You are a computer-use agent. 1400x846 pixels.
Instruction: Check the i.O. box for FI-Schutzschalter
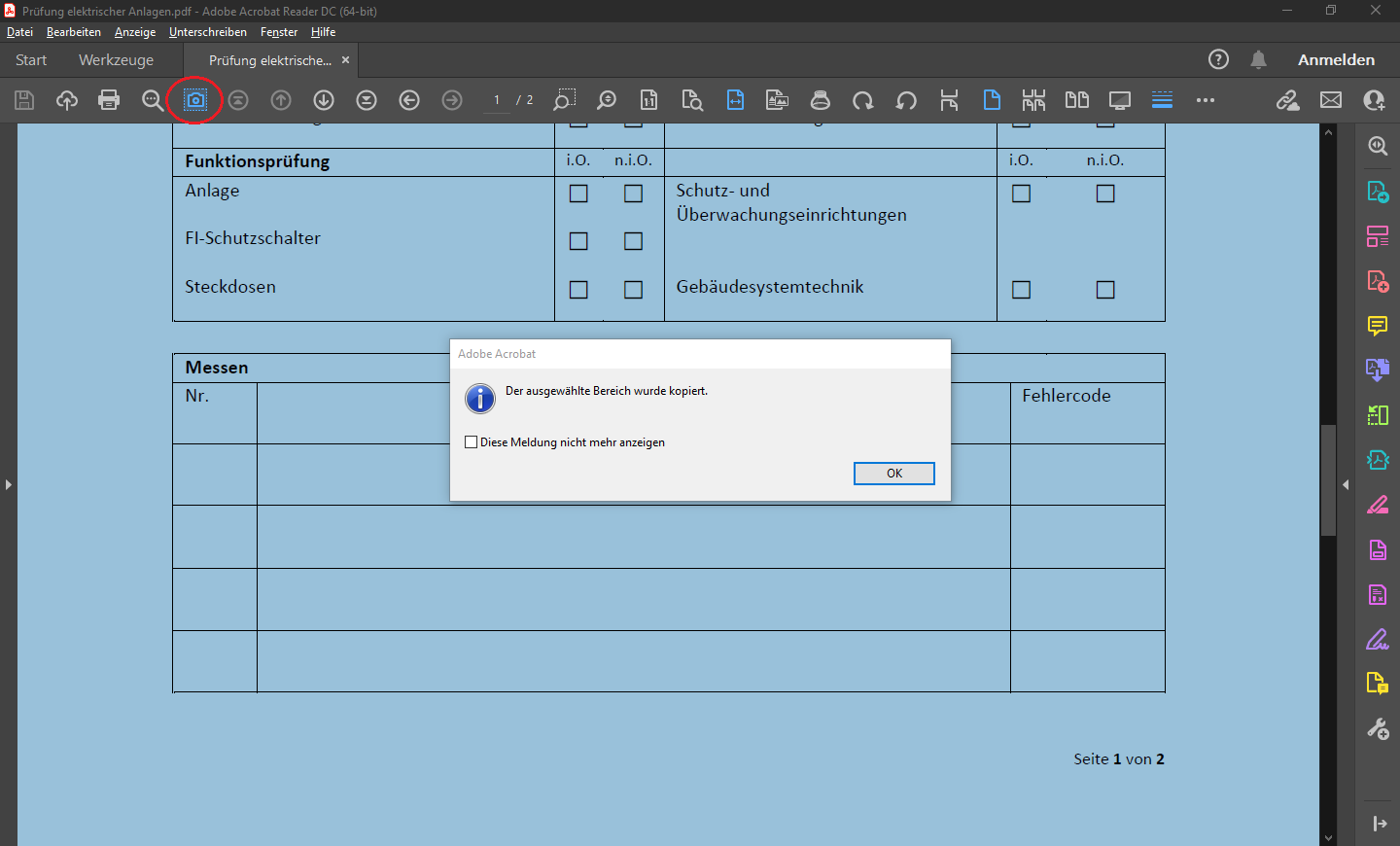pos(578,241)
